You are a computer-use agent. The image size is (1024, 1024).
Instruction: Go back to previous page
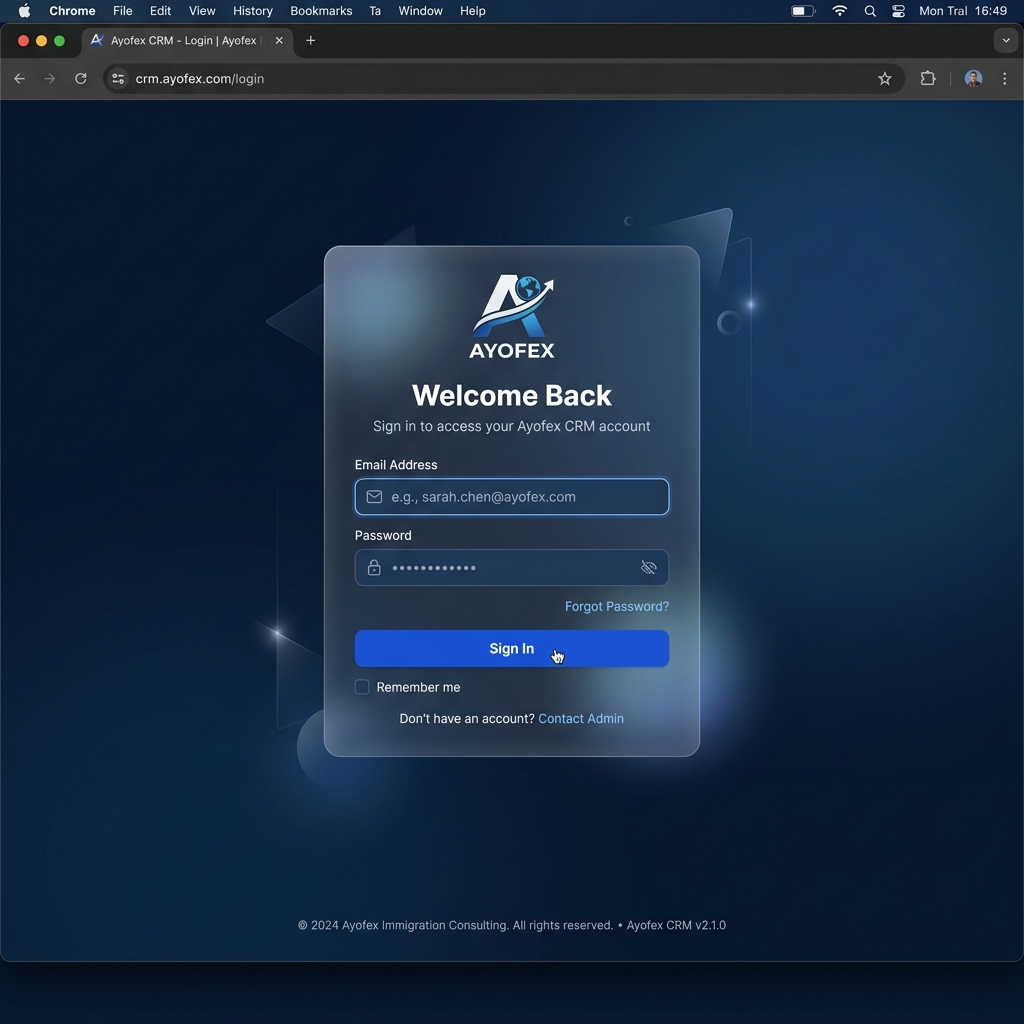tap(20, 79)
